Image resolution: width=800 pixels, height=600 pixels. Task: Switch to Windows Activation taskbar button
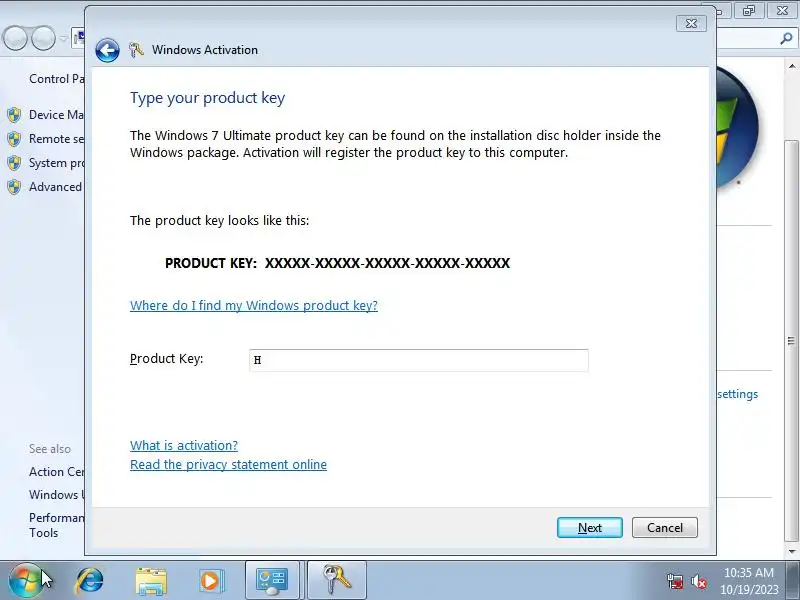(337, 581)
